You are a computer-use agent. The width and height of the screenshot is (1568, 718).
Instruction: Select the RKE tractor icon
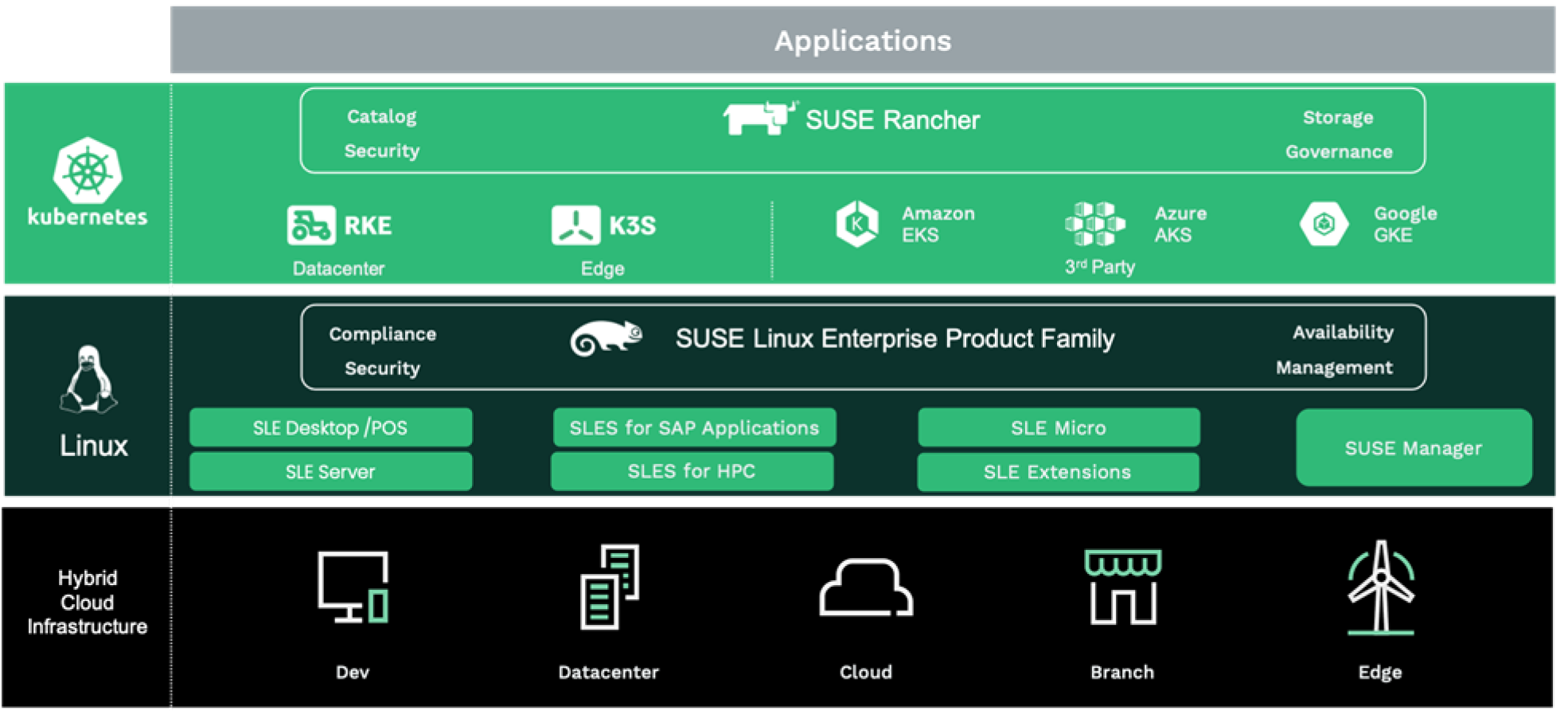click(310, 225)
